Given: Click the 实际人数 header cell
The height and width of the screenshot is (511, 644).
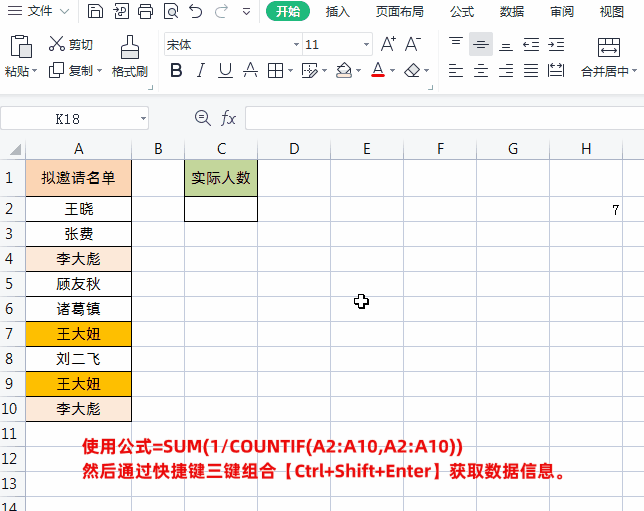Looking at the screenshot, I should [221, 178].
